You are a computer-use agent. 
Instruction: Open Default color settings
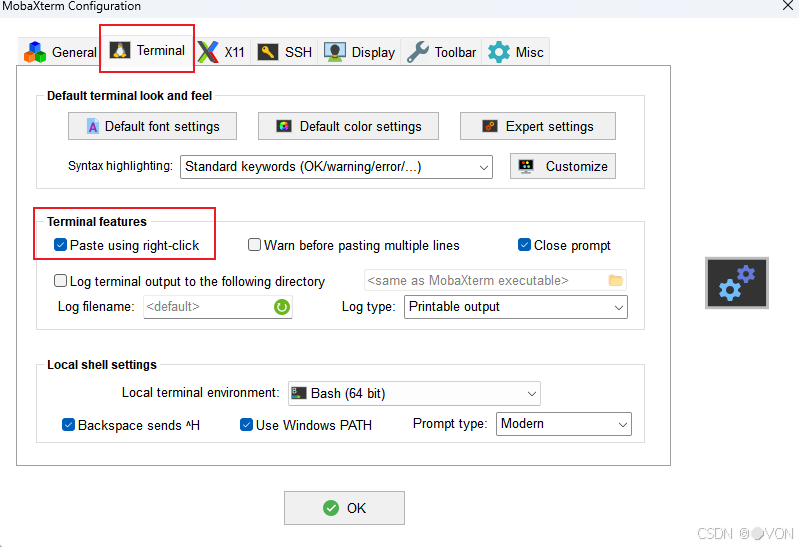coord(348,126)
